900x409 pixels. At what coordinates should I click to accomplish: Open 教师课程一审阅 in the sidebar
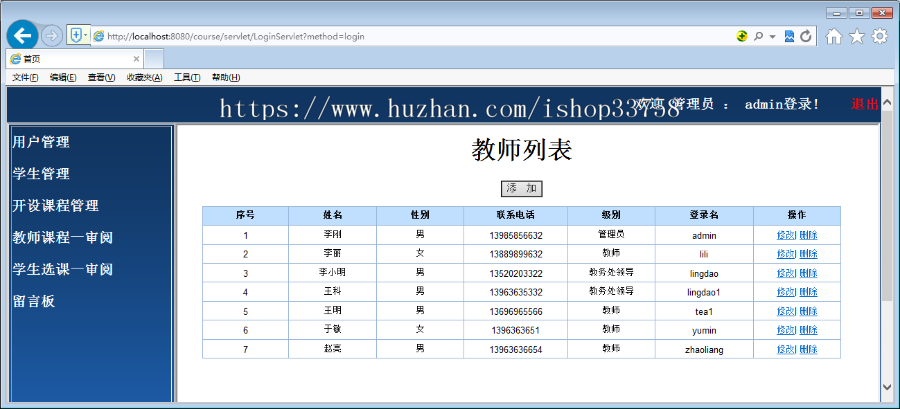click(63, 237)
